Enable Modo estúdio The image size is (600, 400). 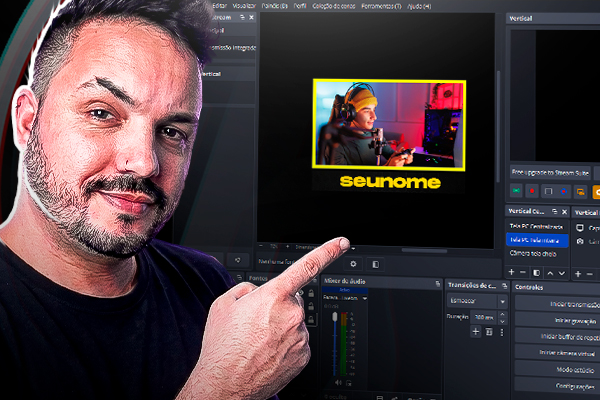pos(558,369)
